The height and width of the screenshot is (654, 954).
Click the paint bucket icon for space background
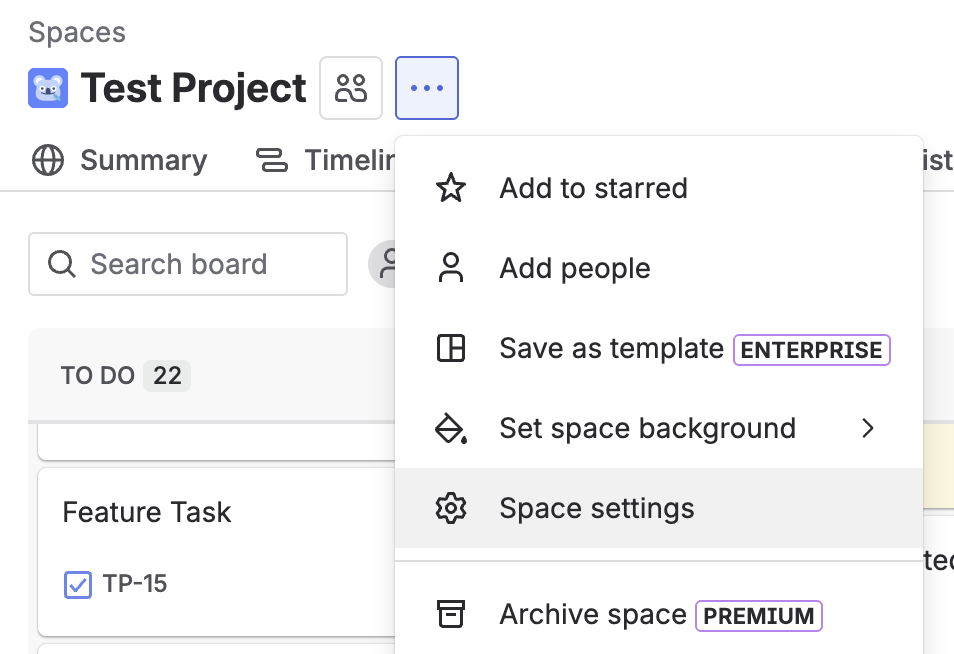click(451, 428)
